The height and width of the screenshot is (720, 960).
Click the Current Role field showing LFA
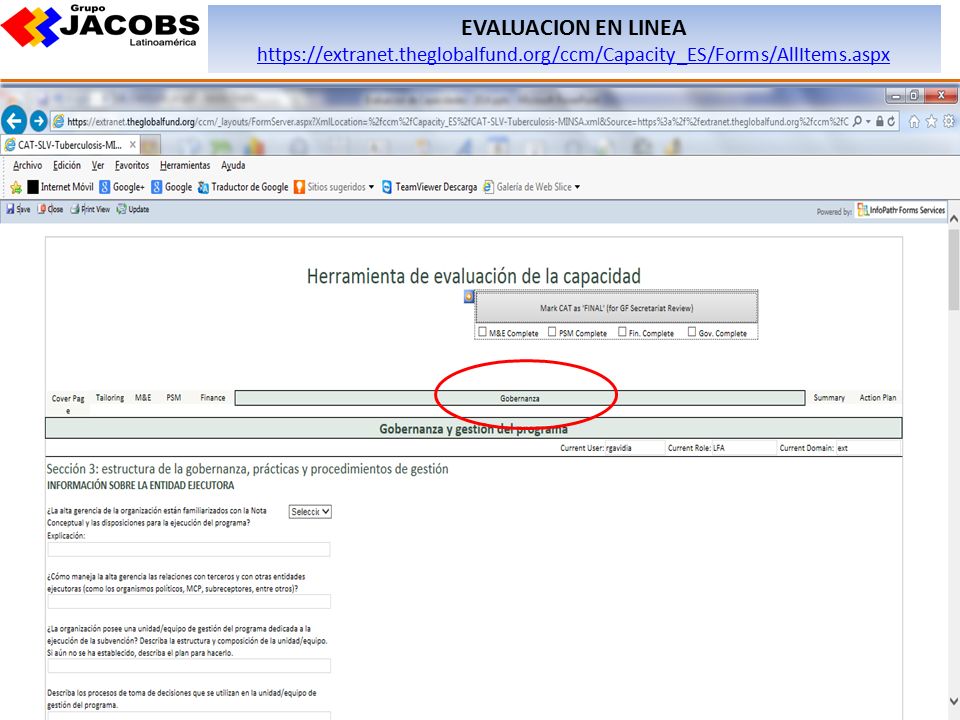point(743,448)
